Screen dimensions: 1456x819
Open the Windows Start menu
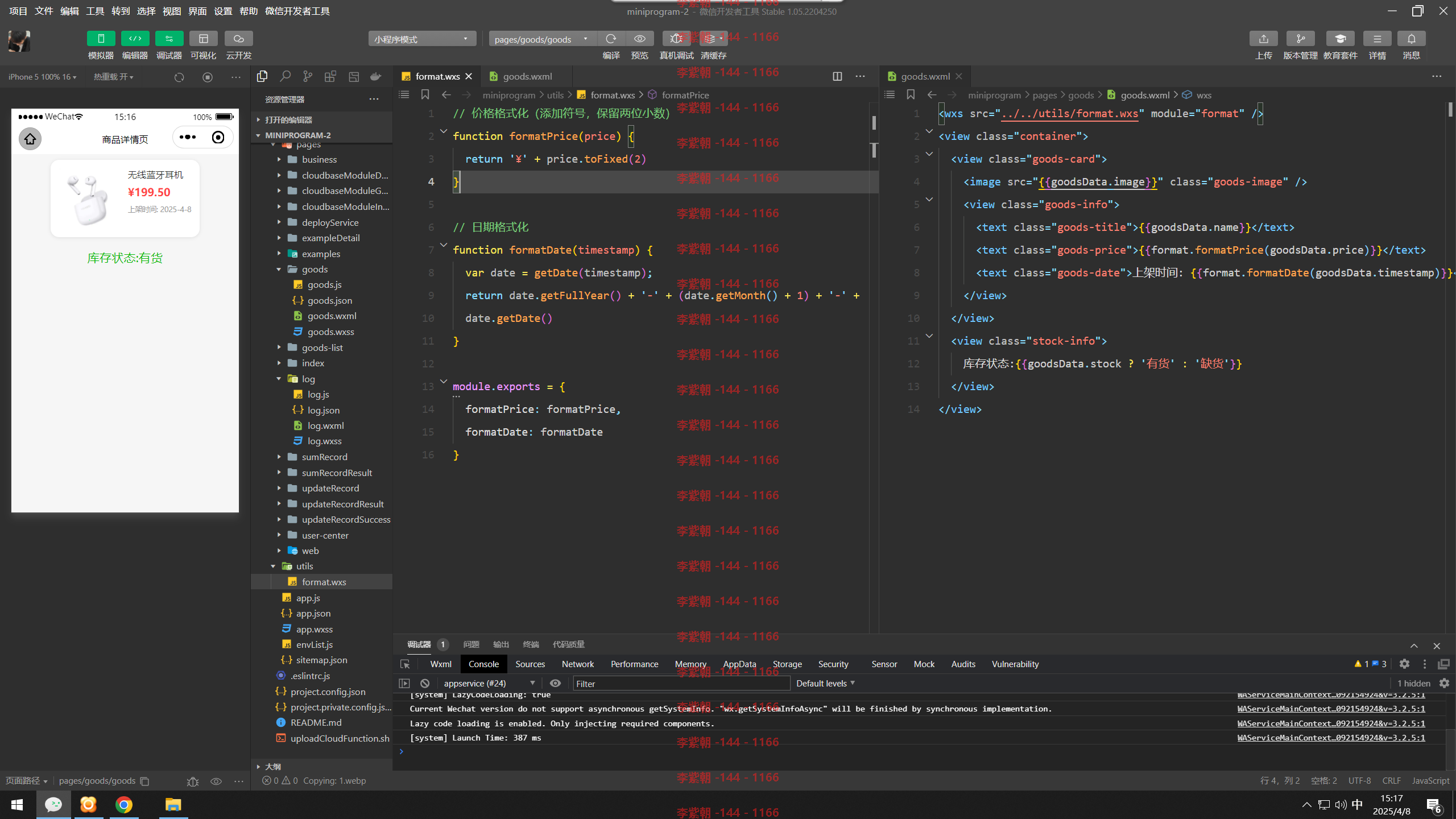point(17,804)
